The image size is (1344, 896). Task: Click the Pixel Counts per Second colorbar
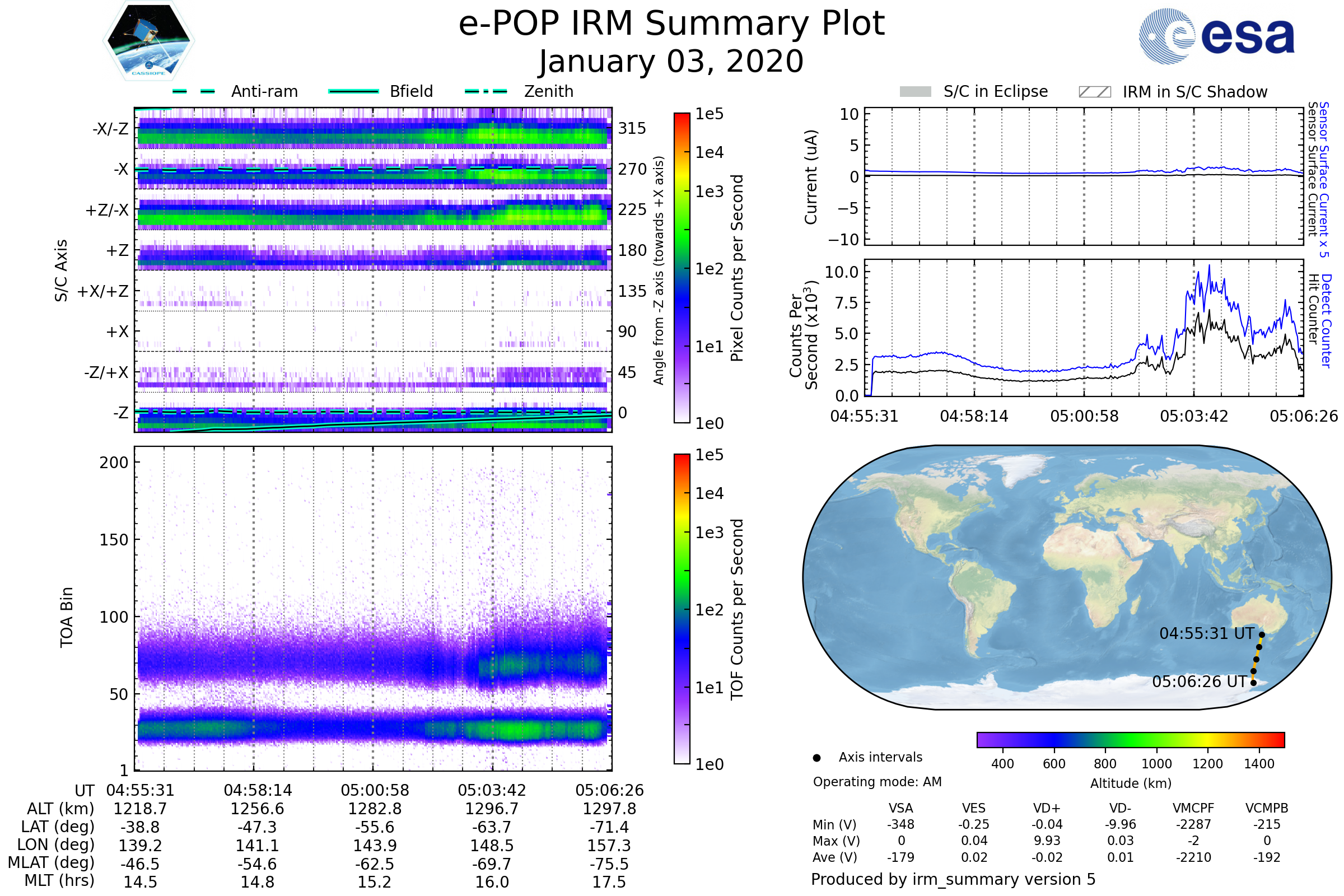[682, 268]
